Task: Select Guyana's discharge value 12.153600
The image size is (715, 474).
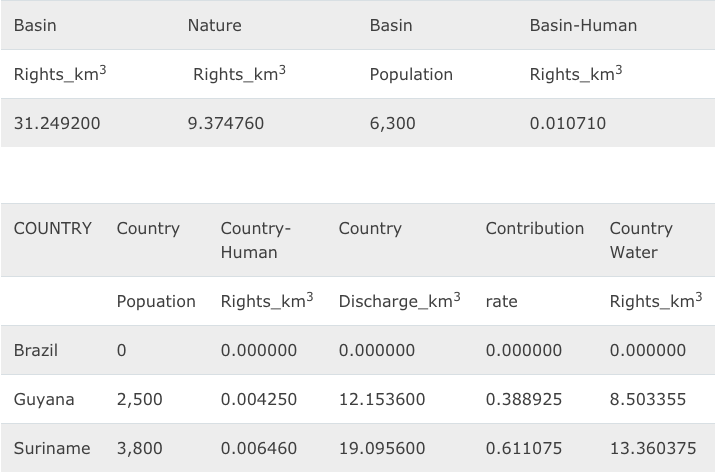Action: click(381, 400)
